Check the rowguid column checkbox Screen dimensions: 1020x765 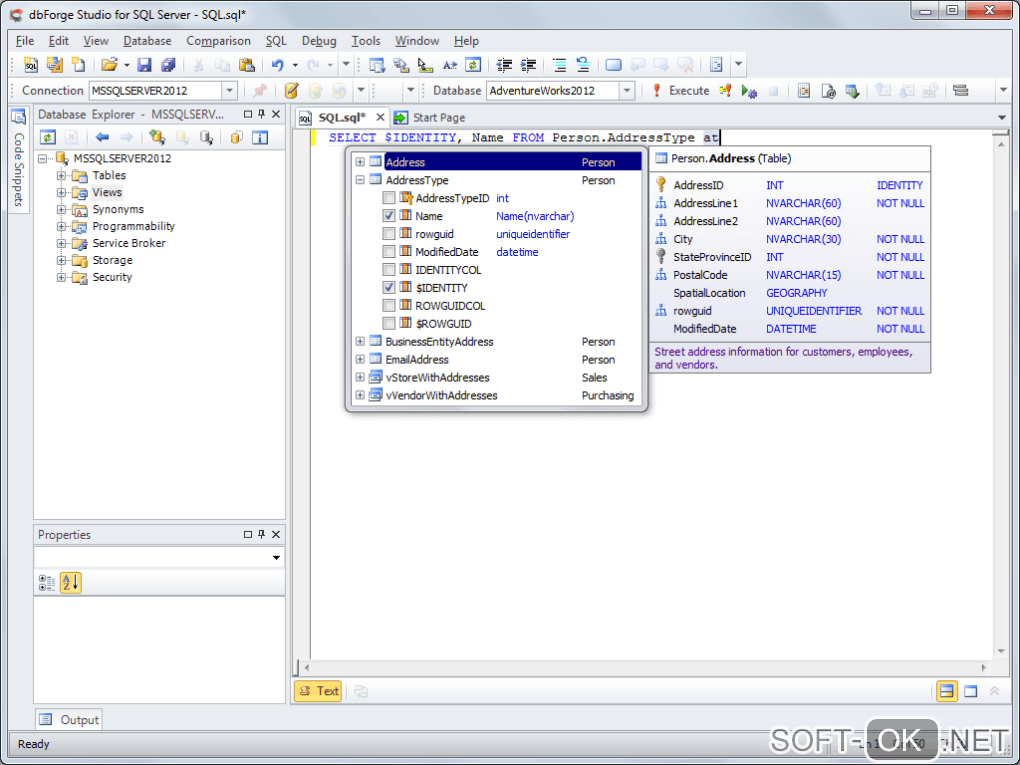389,234
